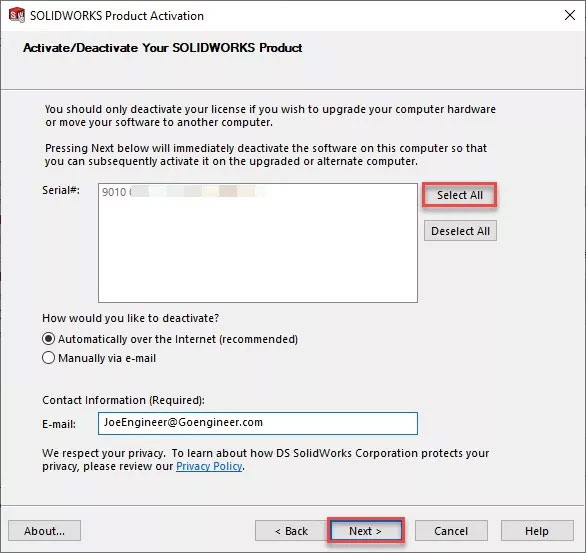Viewport: 586px width, 553px height.
Task: Click the Serial# label
Action: click(61, 190)
